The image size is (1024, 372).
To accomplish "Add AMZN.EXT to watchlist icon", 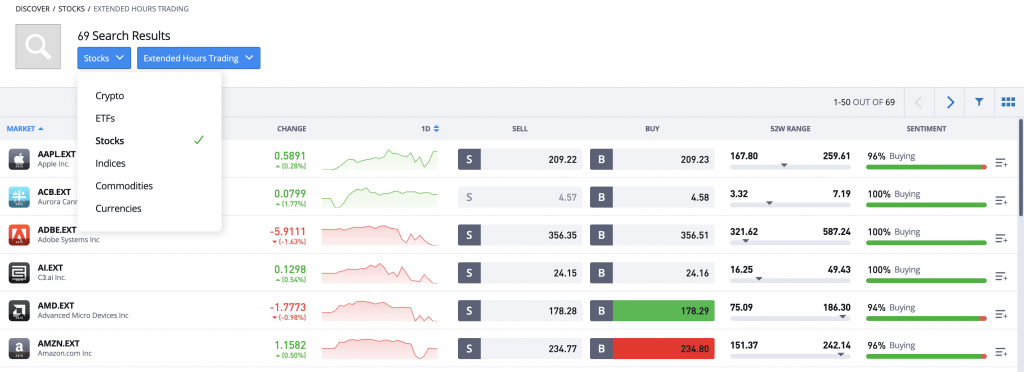I will 1001,352.
